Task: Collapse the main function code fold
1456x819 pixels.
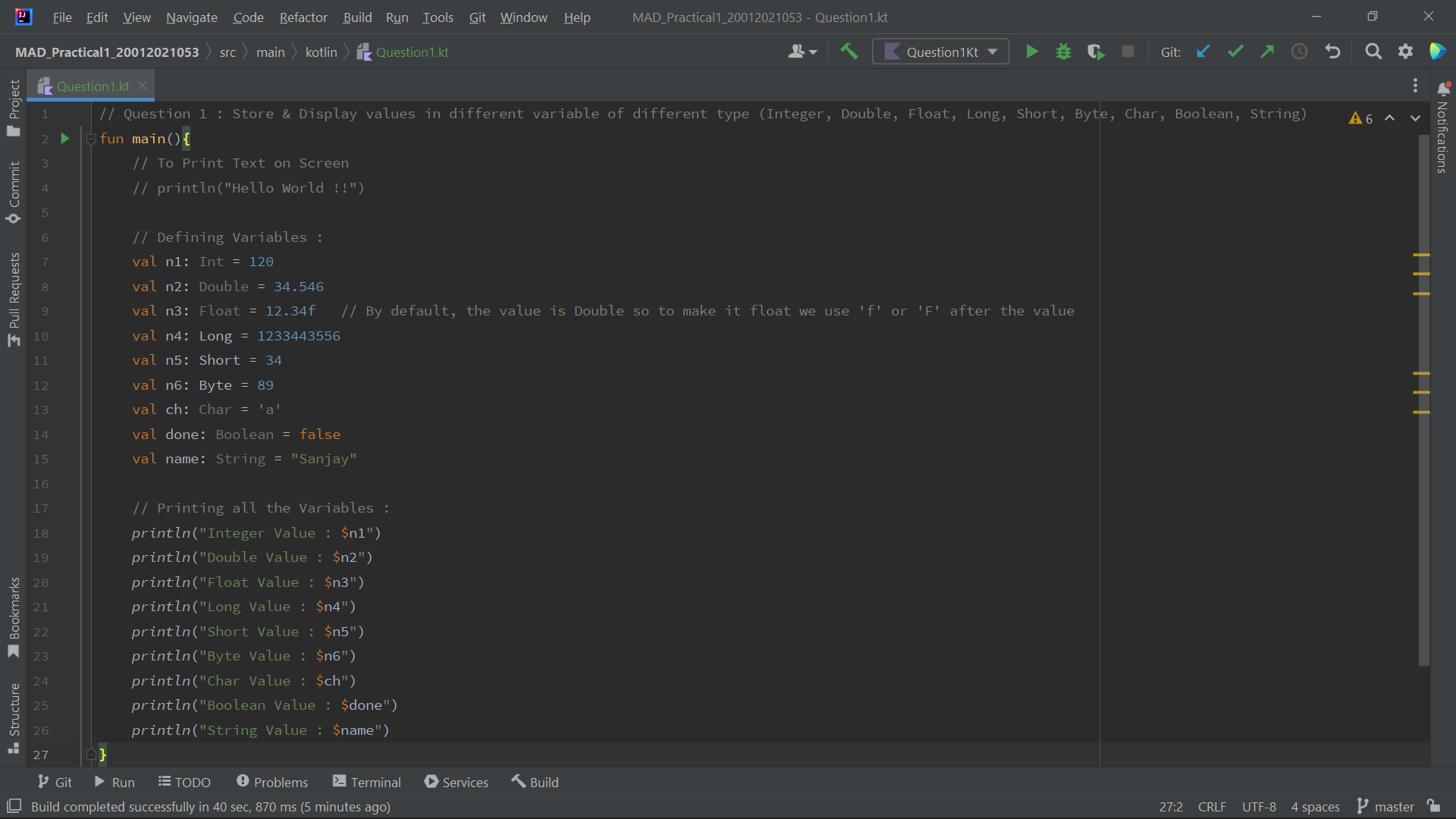Action: tap(91, 139)
